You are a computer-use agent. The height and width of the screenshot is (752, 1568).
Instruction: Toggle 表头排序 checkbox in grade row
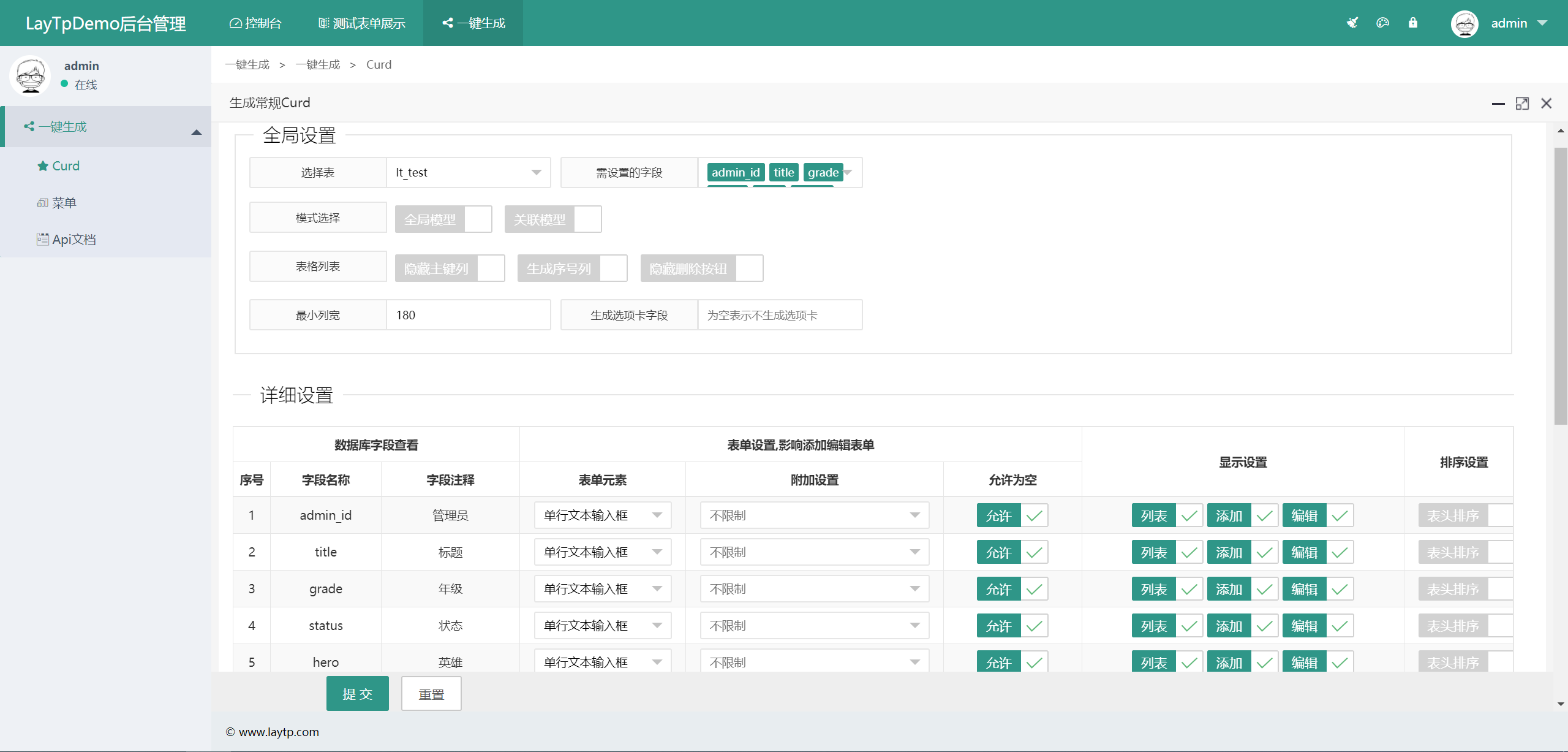pos(1466,590)
